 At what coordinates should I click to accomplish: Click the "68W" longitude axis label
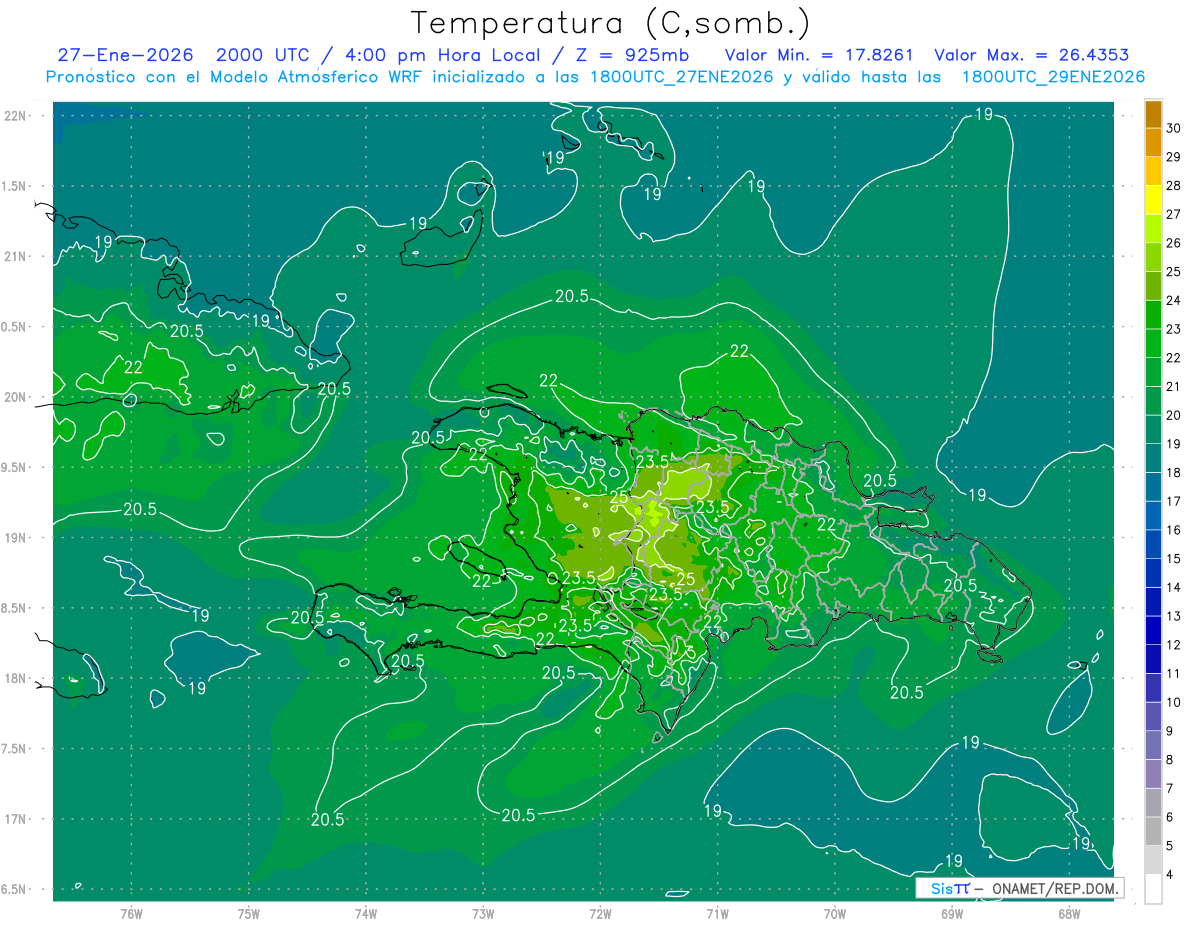tap(1069, 913)
